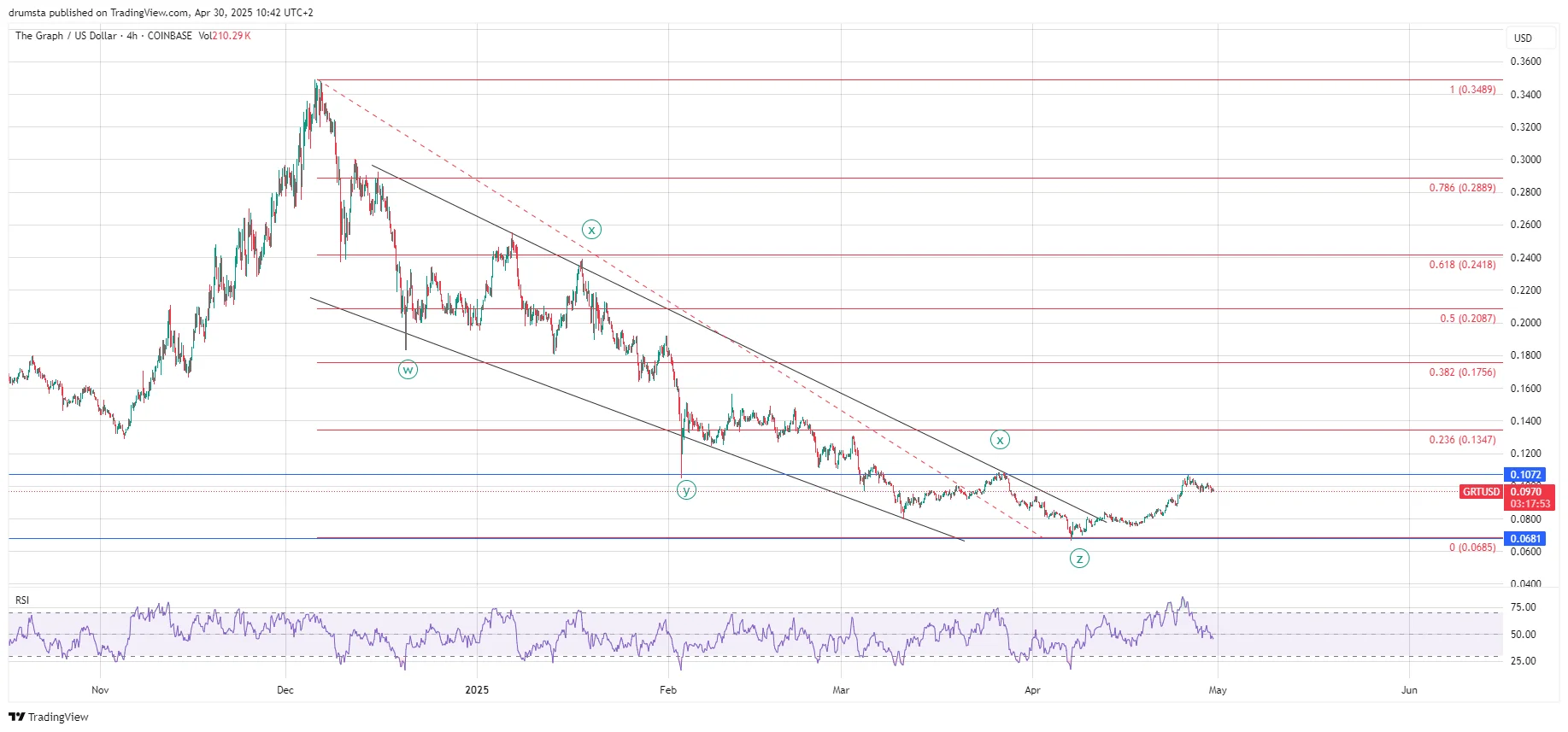Click the 0.0970 current price label
Viewport: 1568px width, 732px height.
click(x=1526, y=492)
